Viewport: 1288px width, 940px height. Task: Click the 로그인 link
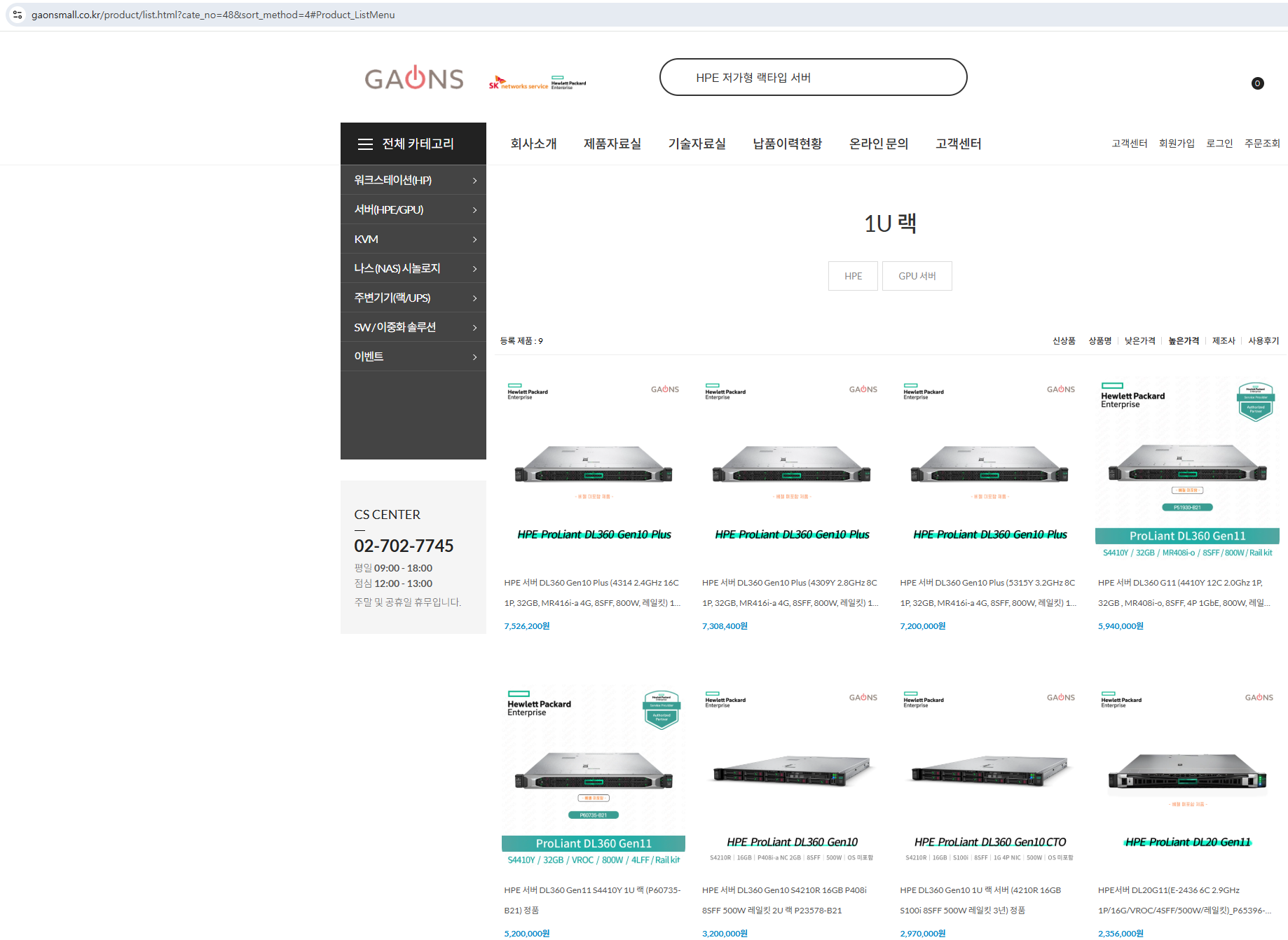pyautogui.click(x=1219, y=143)
